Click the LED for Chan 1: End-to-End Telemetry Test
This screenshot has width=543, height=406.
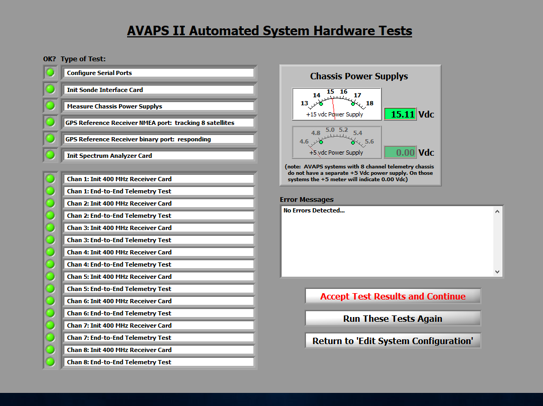[x=50, y=191]
